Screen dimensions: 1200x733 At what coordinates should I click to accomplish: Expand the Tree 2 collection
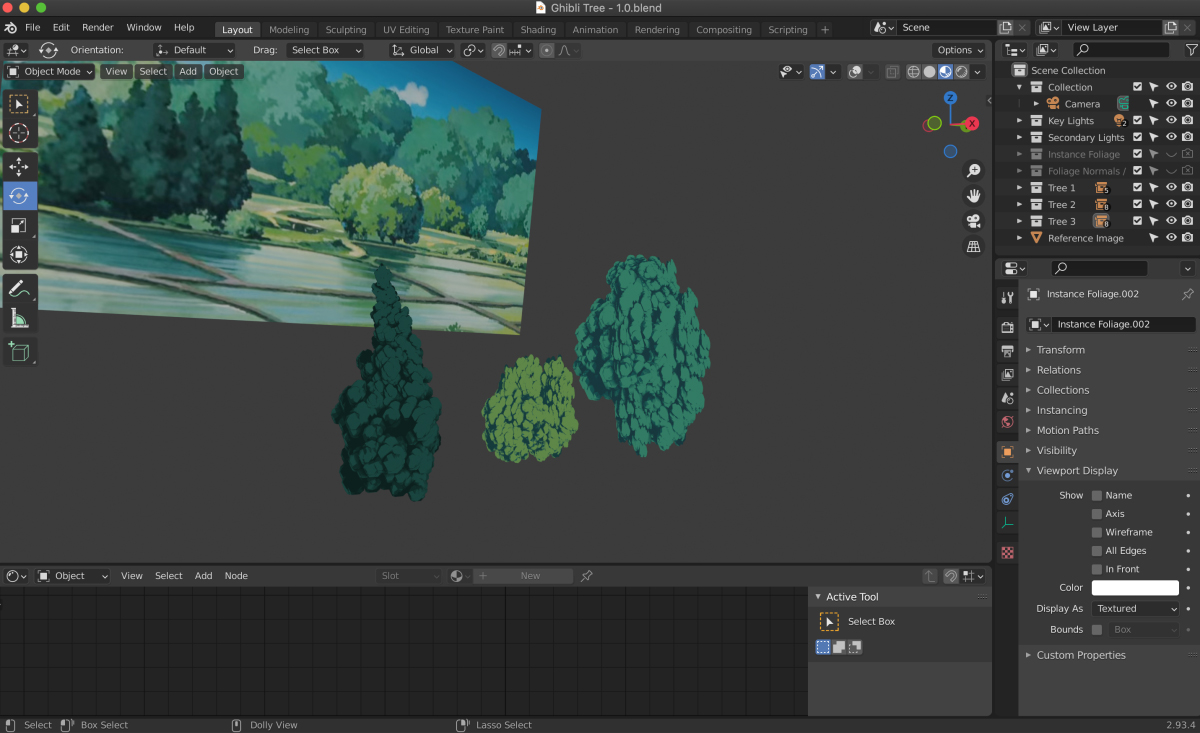pos(1020,205)
